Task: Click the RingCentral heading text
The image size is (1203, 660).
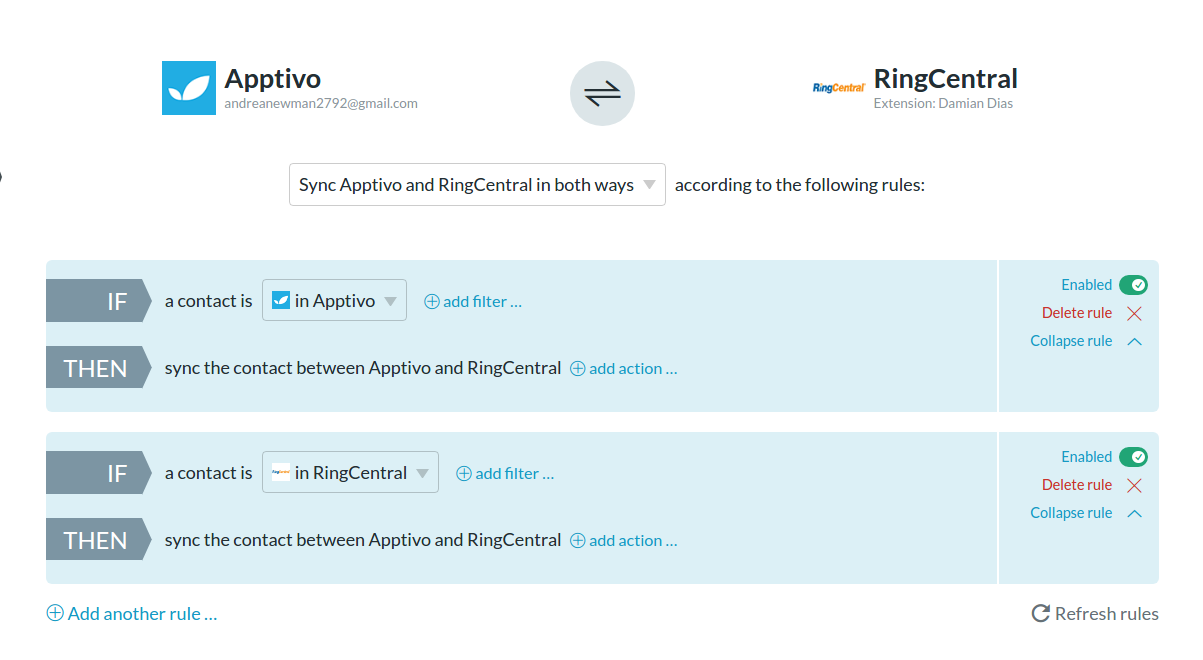Action: click(x=946, y=78)
